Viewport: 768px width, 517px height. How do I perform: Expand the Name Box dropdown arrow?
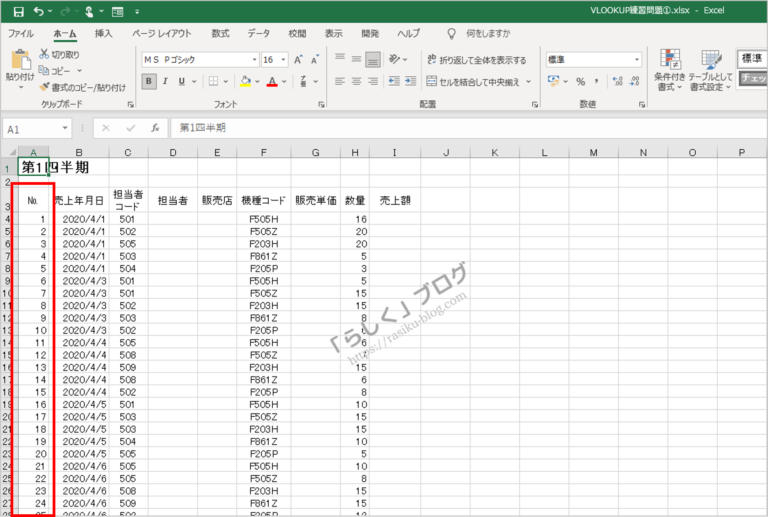[65, 128]
